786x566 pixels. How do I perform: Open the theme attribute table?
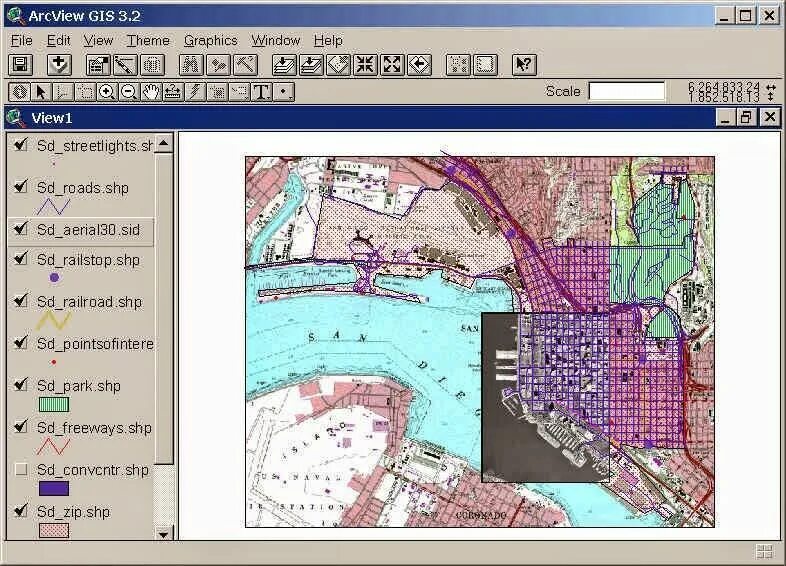coord(152,65)
